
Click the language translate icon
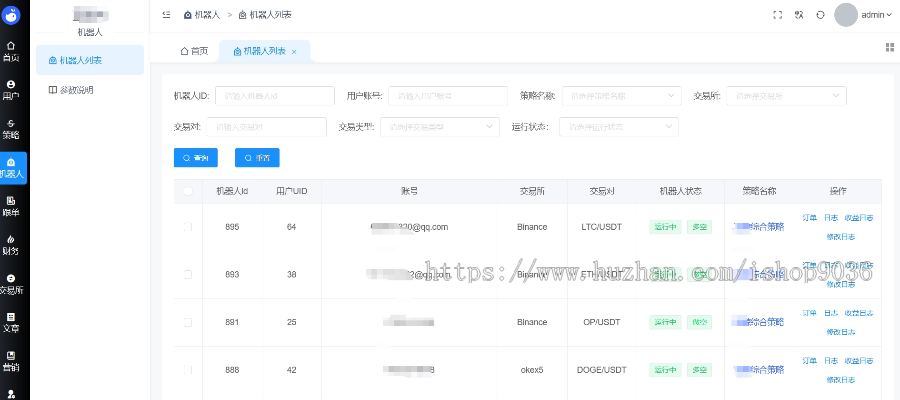[x=799, y=15]
